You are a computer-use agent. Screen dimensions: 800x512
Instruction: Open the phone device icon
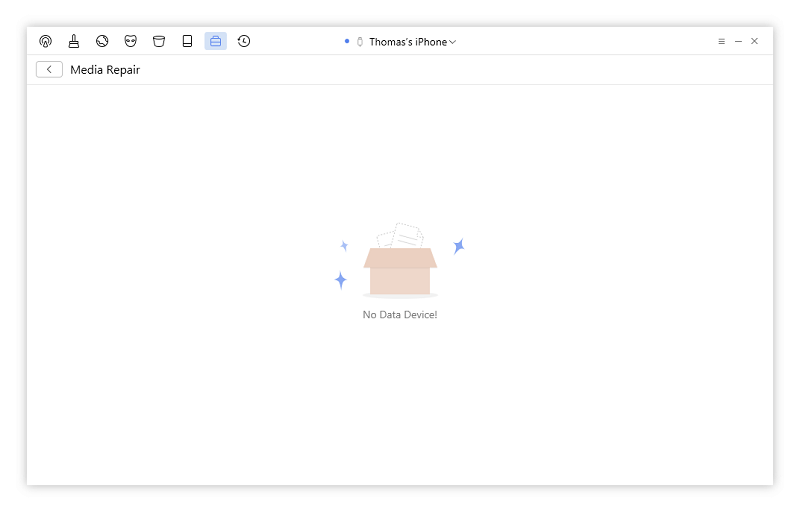click(x=187, y=41)
